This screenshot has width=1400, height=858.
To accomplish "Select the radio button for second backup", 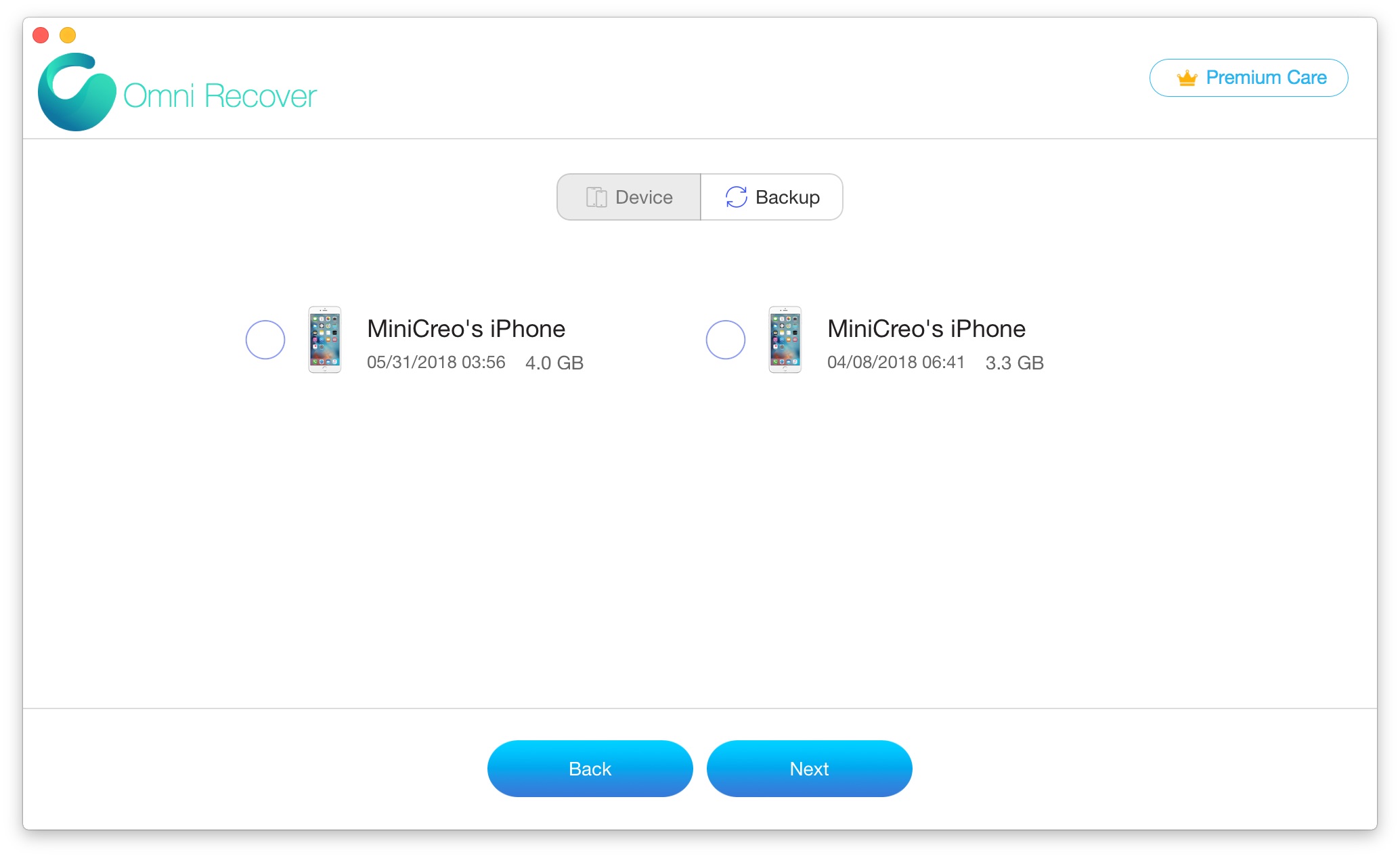I will point(727,340).
